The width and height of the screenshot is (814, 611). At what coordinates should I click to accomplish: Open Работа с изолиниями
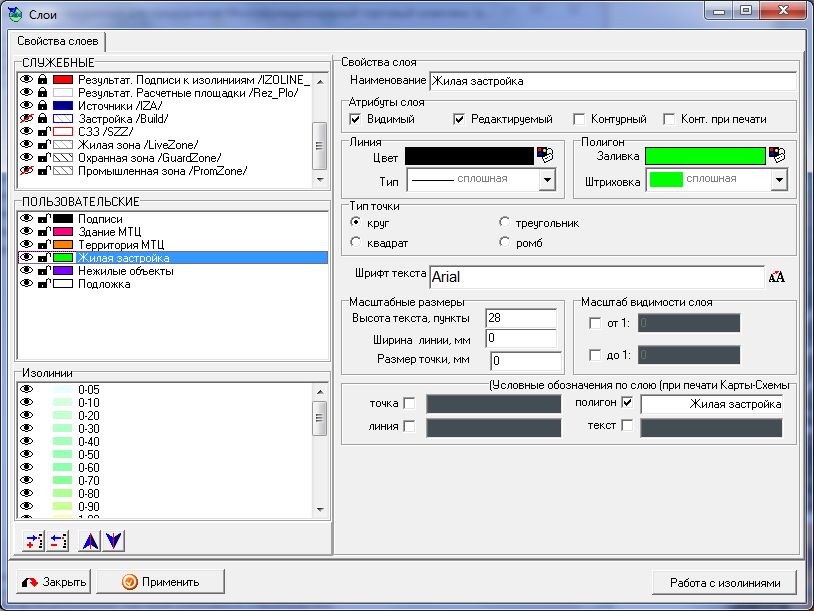pos(725,582)
